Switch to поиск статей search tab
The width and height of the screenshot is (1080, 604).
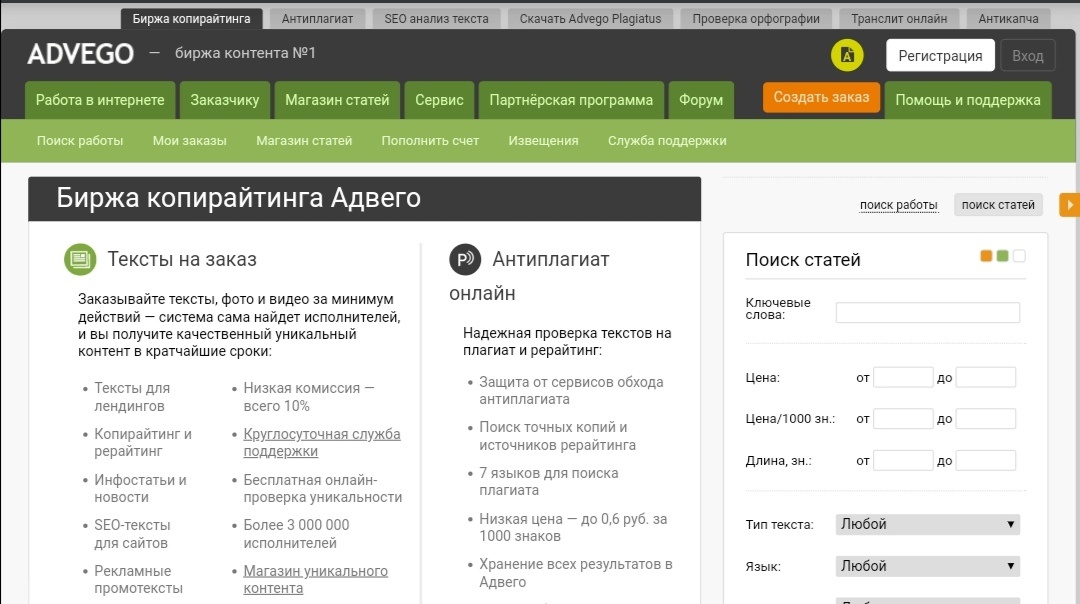(998, 205)
